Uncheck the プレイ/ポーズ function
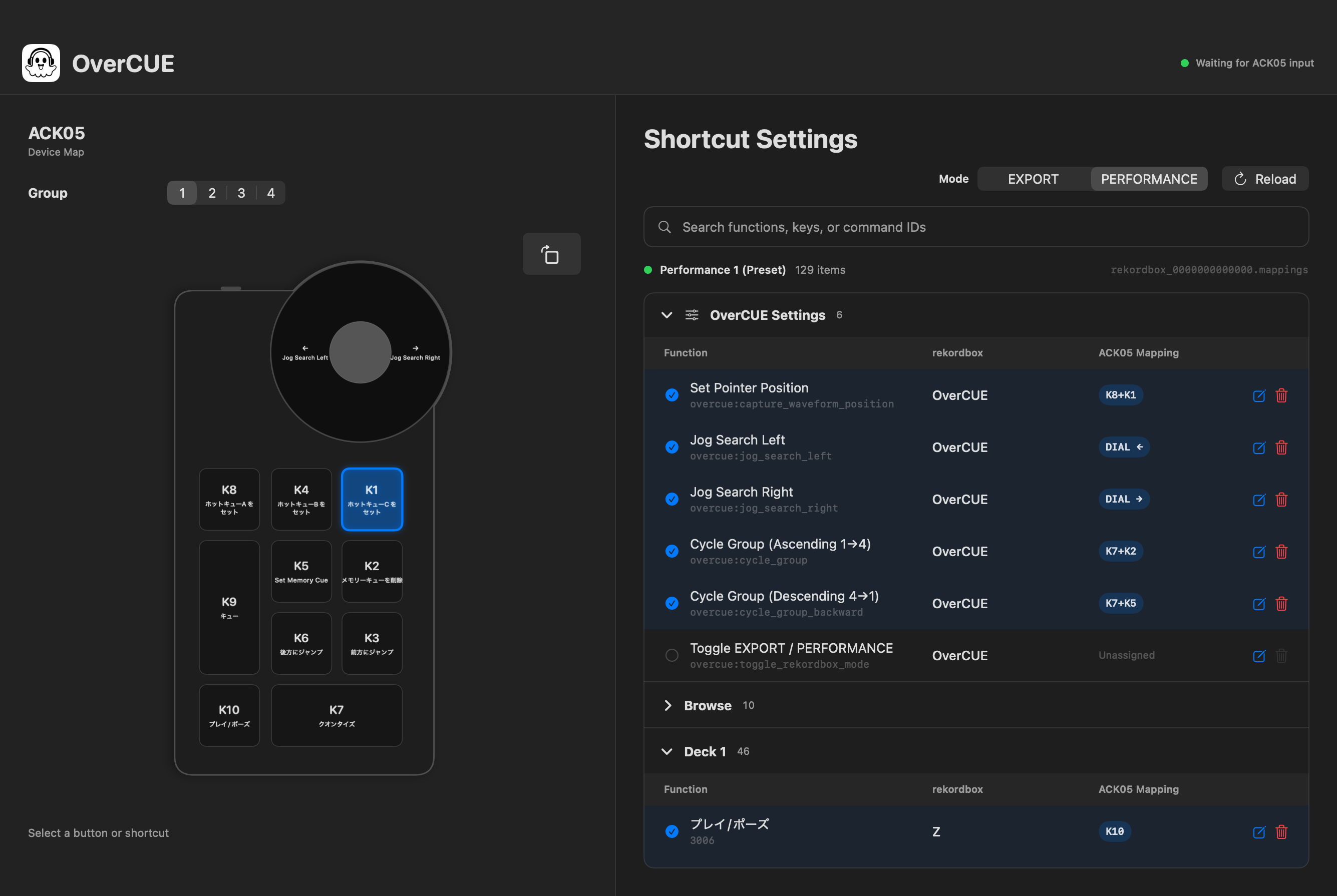The image size is (1337, 896). click(672, 831)
